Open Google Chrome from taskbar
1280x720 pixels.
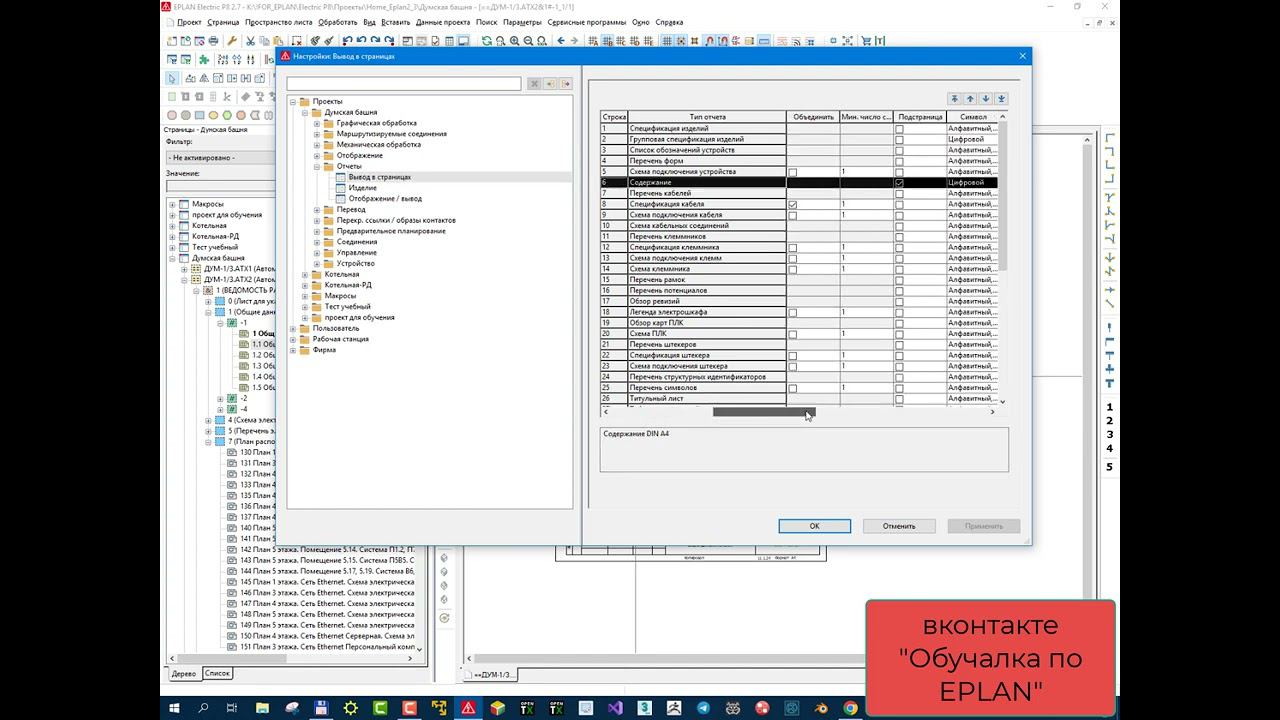coord(851,708)
